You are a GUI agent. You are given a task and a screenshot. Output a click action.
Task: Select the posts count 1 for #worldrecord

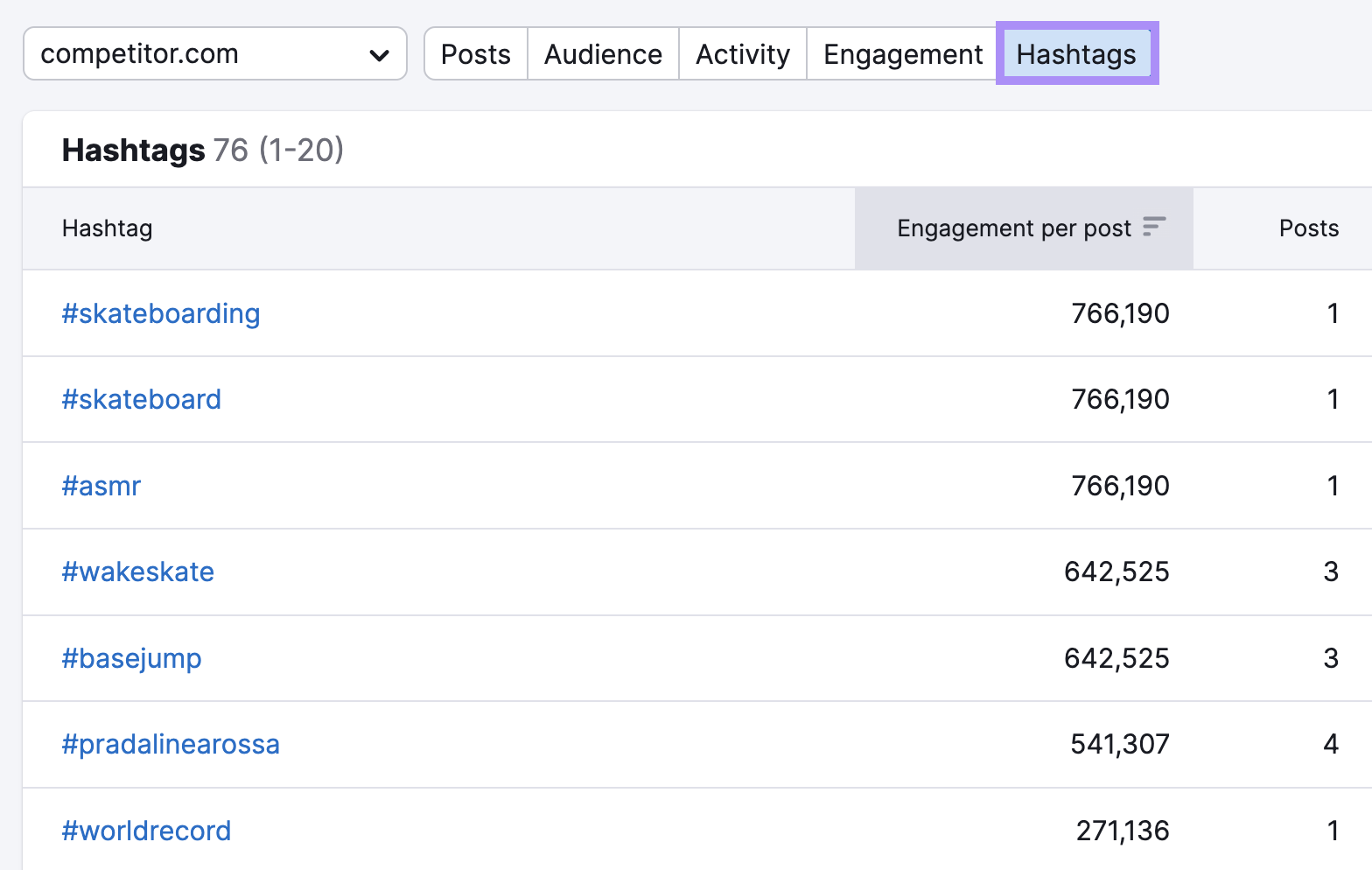[1333, 831]
